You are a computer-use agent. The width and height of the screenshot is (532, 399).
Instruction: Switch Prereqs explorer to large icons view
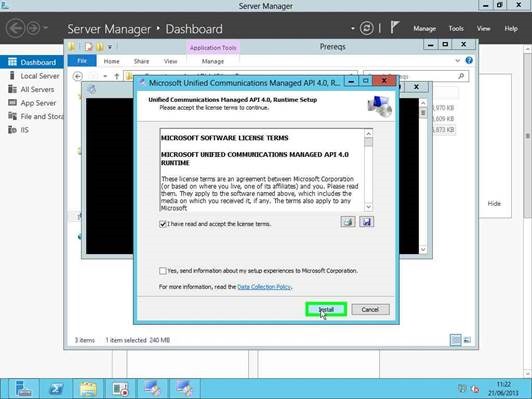[467, 340]
